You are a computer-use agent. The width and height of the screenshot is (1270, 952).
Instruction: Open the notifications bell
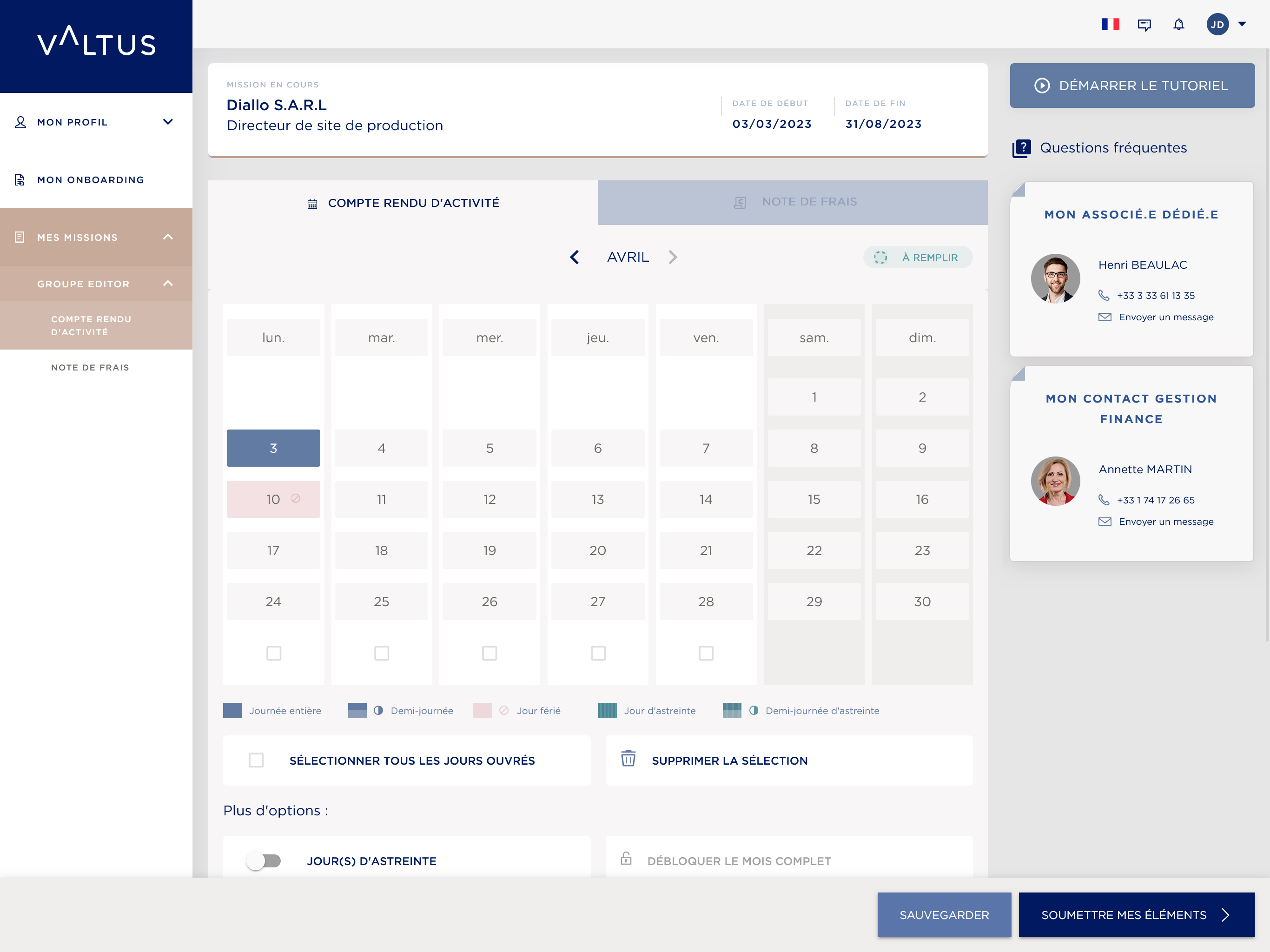(x=1178, y=24)
